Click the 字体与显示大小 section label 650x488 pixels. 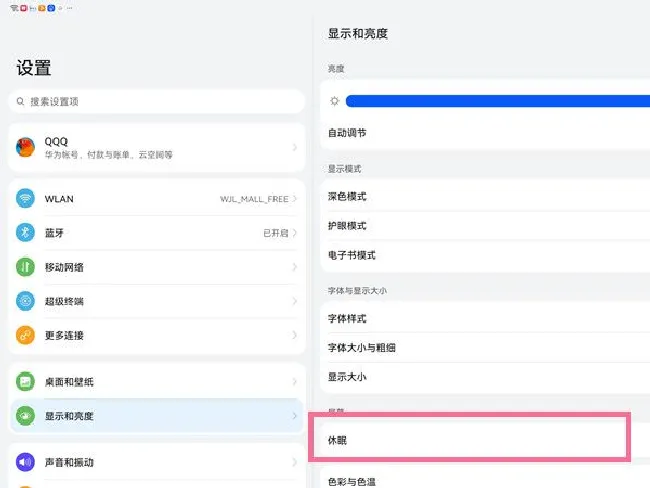pyautogui.click(x=357, y=291)
